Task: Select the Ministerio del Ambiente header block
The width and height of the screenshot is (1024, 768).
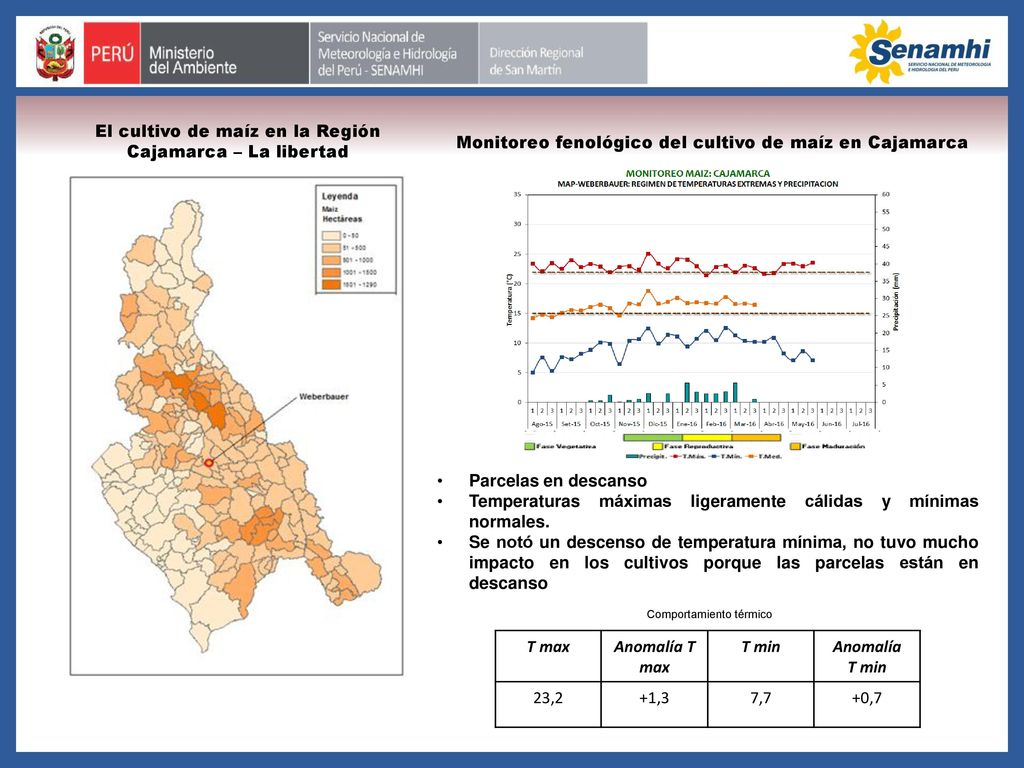Action: click(225, 53)
